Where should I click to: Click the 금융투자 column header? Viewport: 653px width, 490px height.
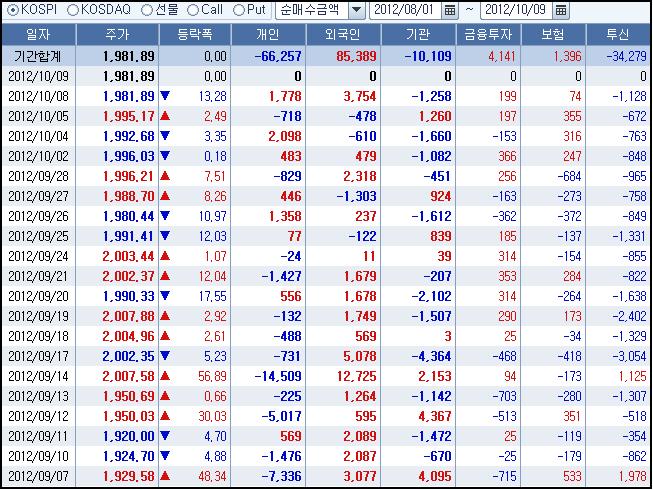coord(489,34)
